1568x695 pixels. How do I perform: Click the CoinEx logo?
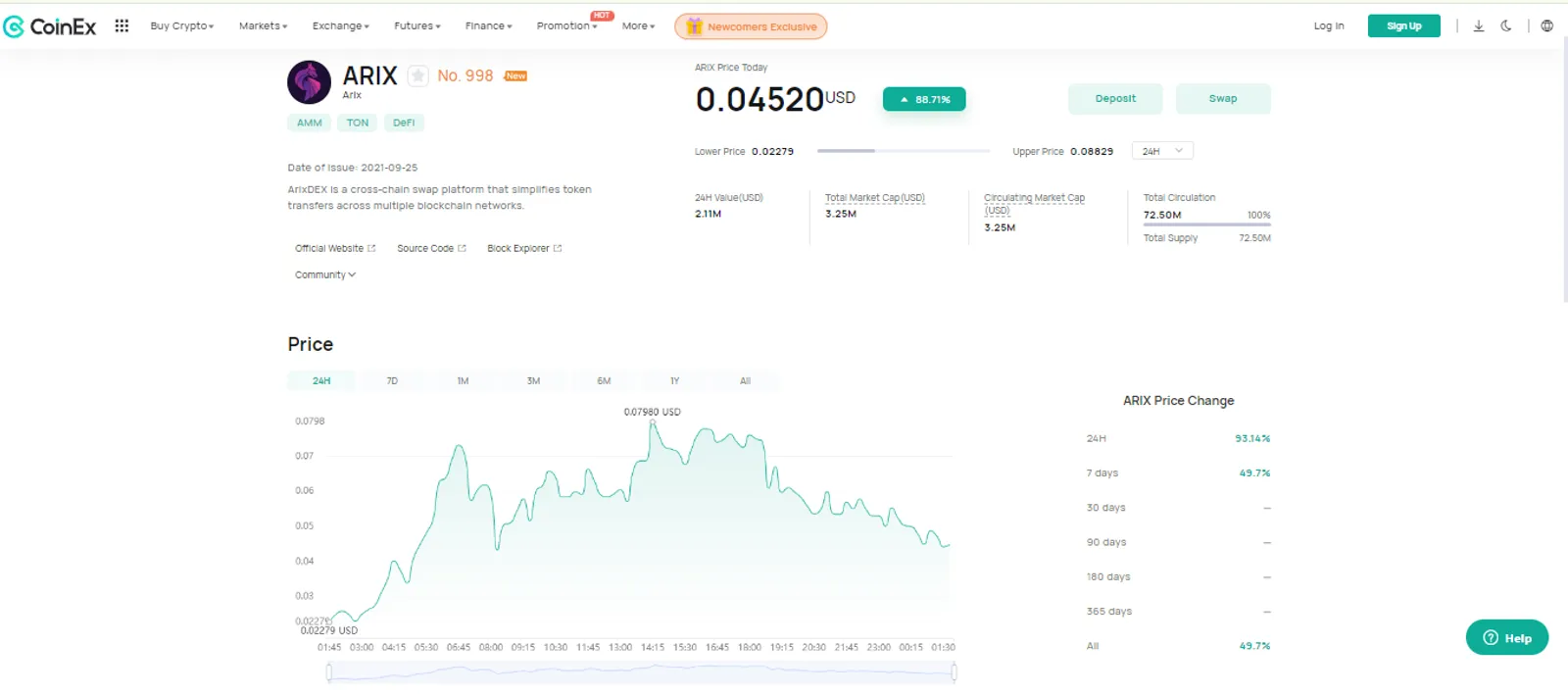pyautogui.click(x=50, y=26)
